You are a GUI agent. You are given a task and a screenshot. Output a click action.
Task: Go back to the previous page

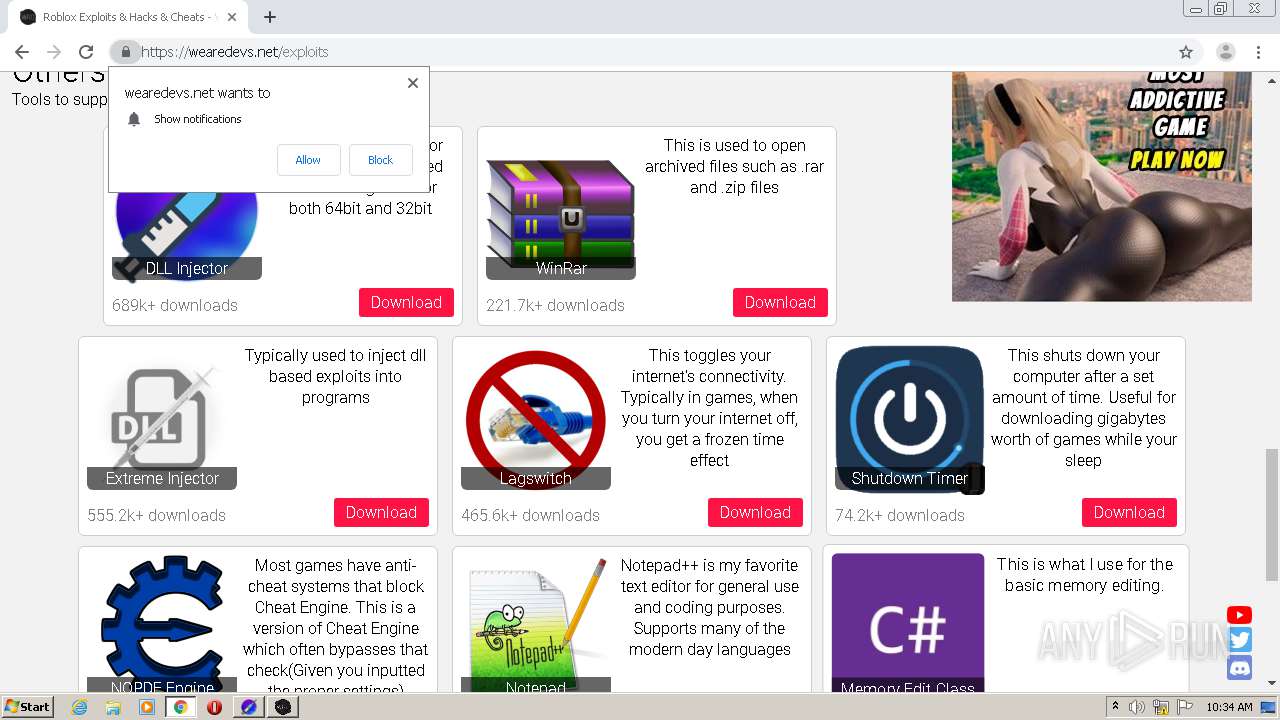tap(22, 52)
